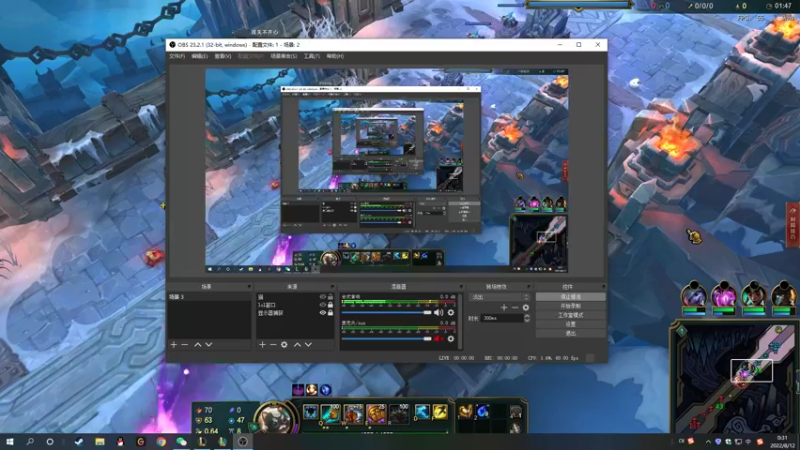Open Steam from the taskbar
Image resolution: width=800 pixels, height=450 pixels.
pos(79,441)
